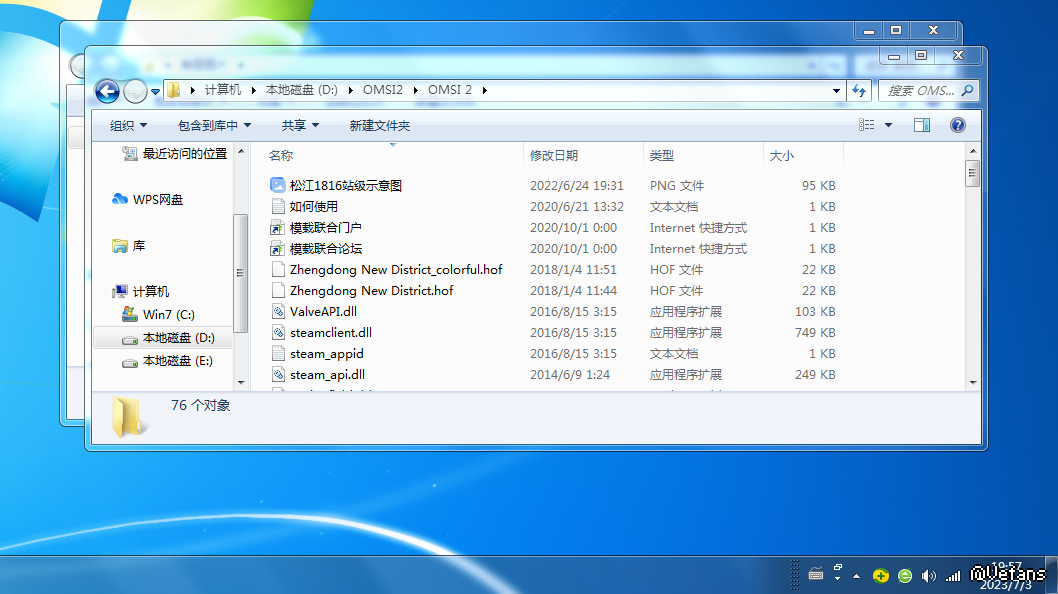Click the refresh button beside address bar
The image size is (1058, 594).
click(859, 90)
